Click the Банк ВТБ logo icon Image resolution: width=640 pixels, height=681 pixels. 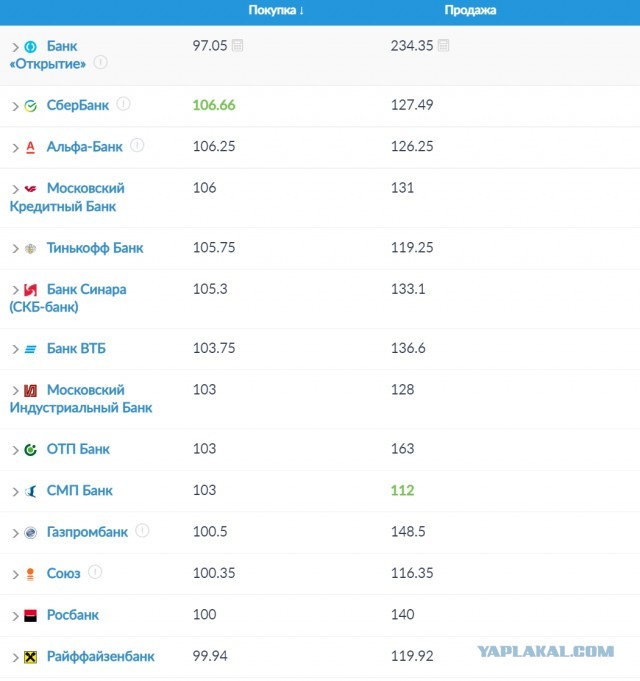click(x=30, y=349)
